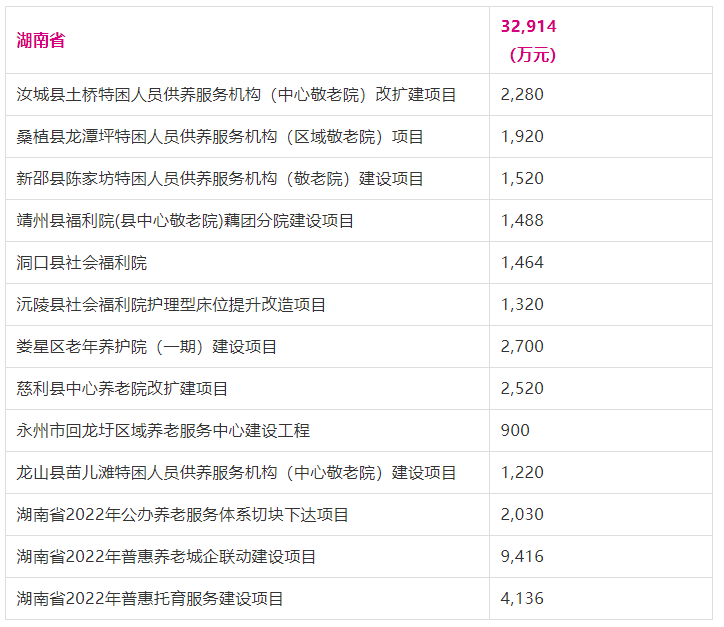The image size is (724, 627).
Task: Select the 龙山县苗儿滩 project name
Action: (237, 473)
